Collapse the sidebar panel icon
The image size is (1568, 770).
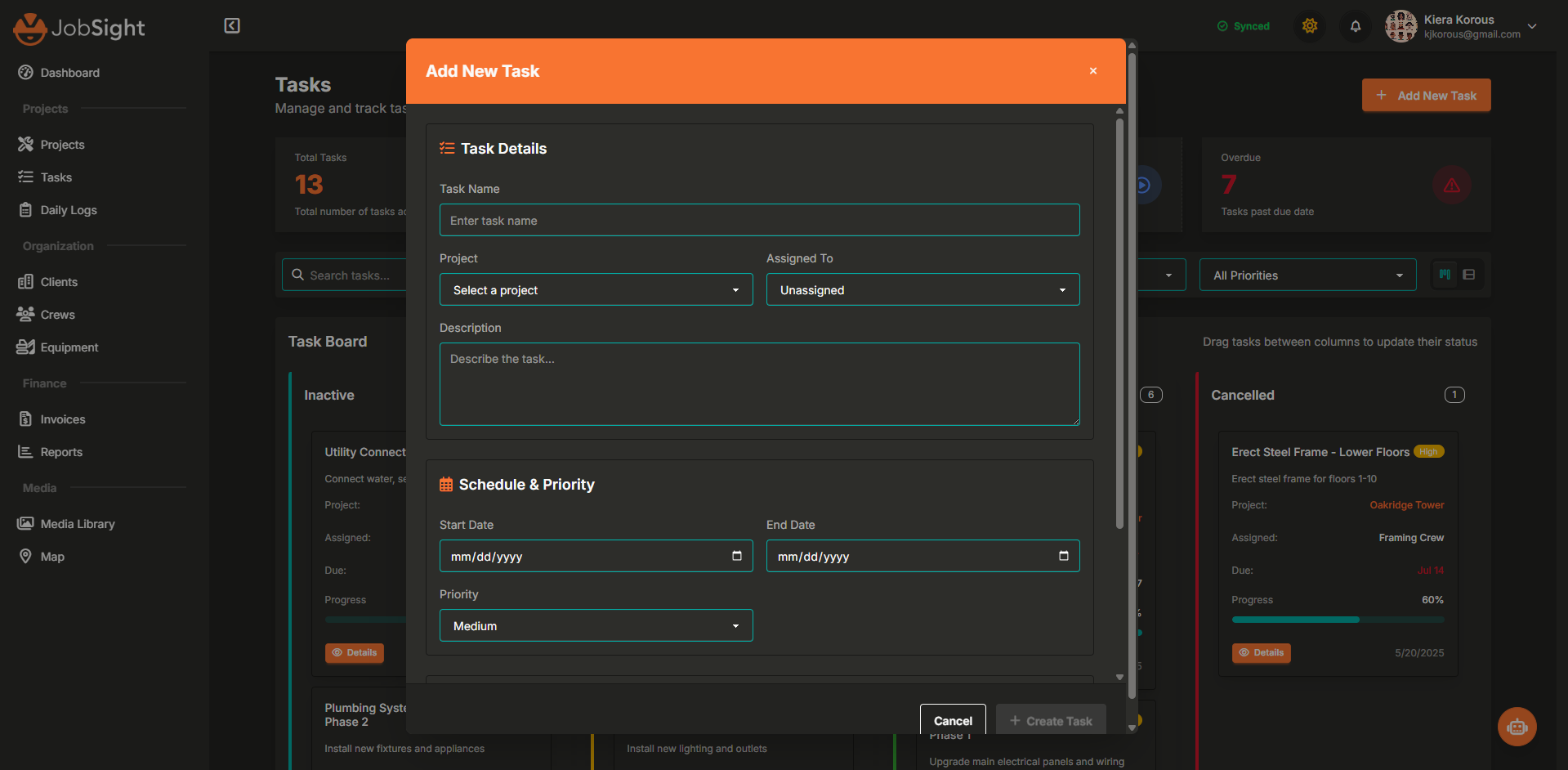pos(232,26)
